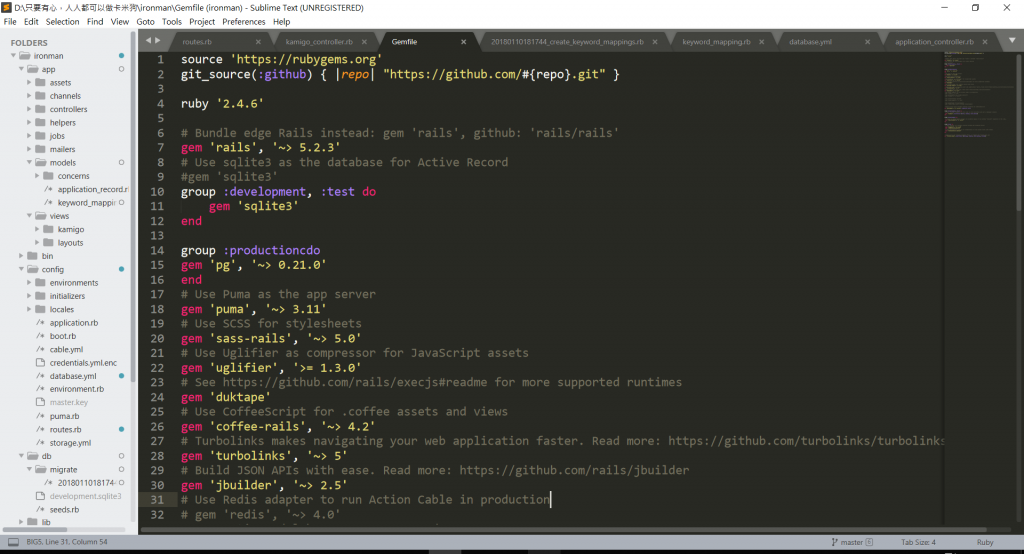
Task: Open application_record.rb in the sidebar
Action: tap(92, 189)
